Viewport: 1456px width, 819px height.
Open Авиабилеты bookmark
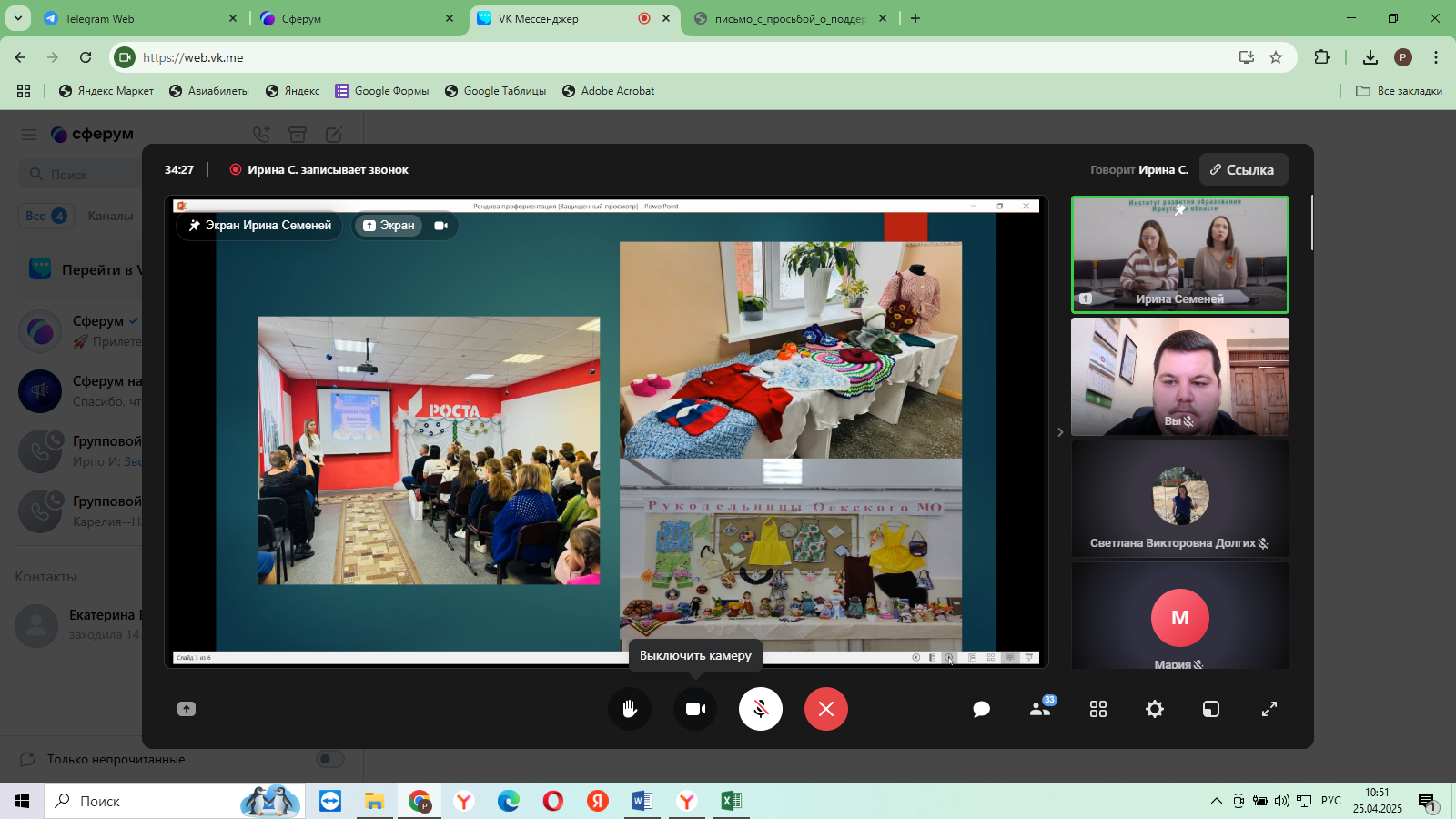tap(209, 91)
